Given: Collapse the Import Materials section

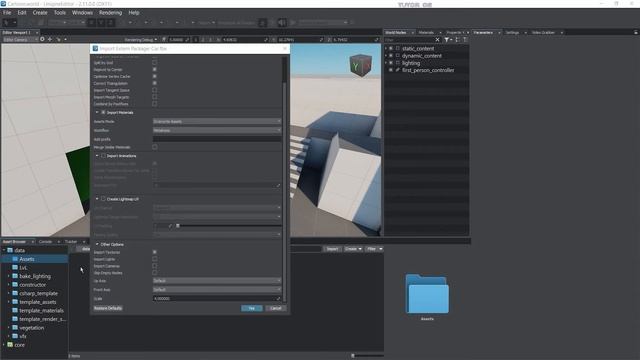Looking at the screenshot, I should (97, 112).
